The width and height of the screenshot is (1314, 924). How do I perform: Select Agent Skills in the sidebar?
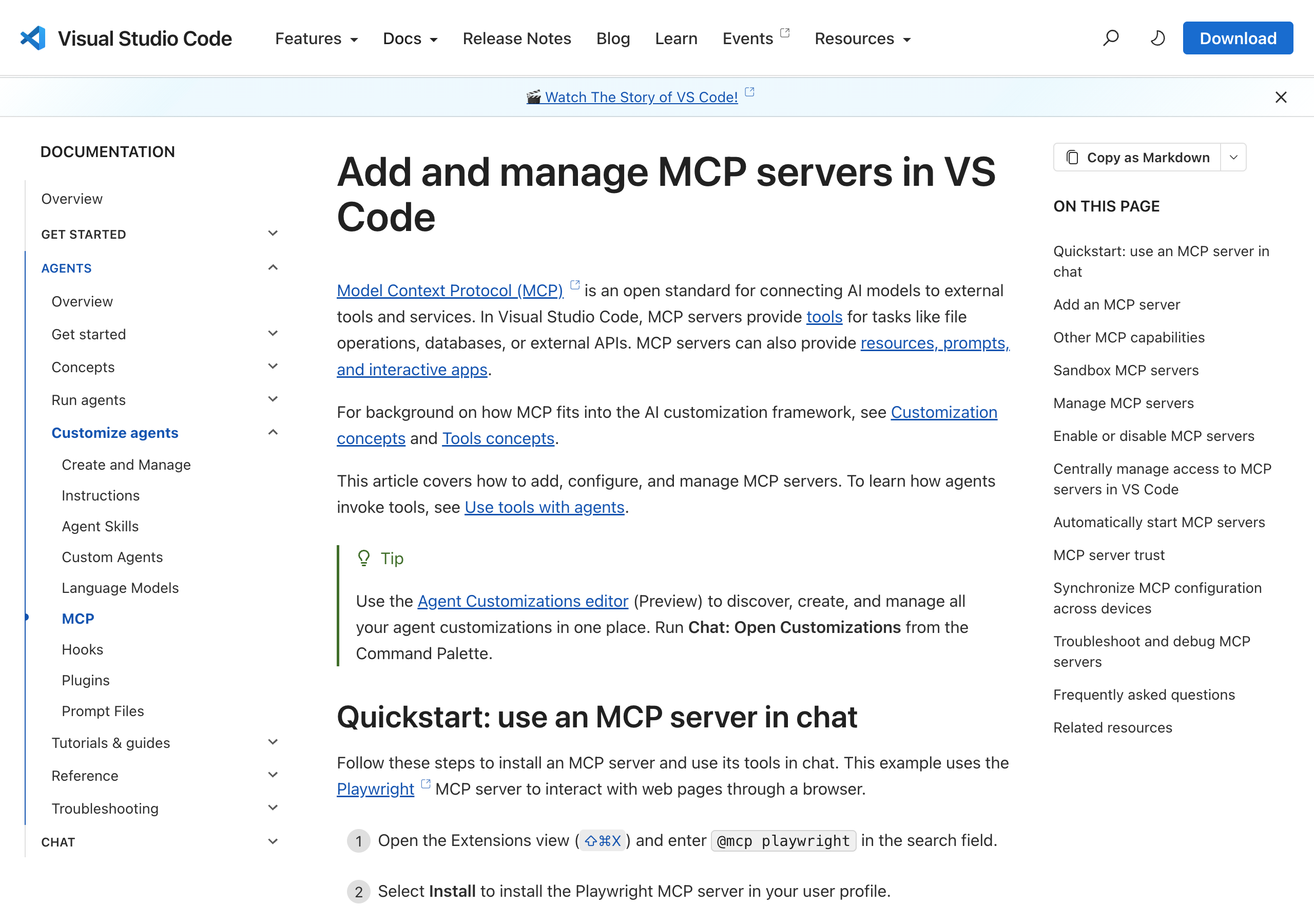point(100,526)
